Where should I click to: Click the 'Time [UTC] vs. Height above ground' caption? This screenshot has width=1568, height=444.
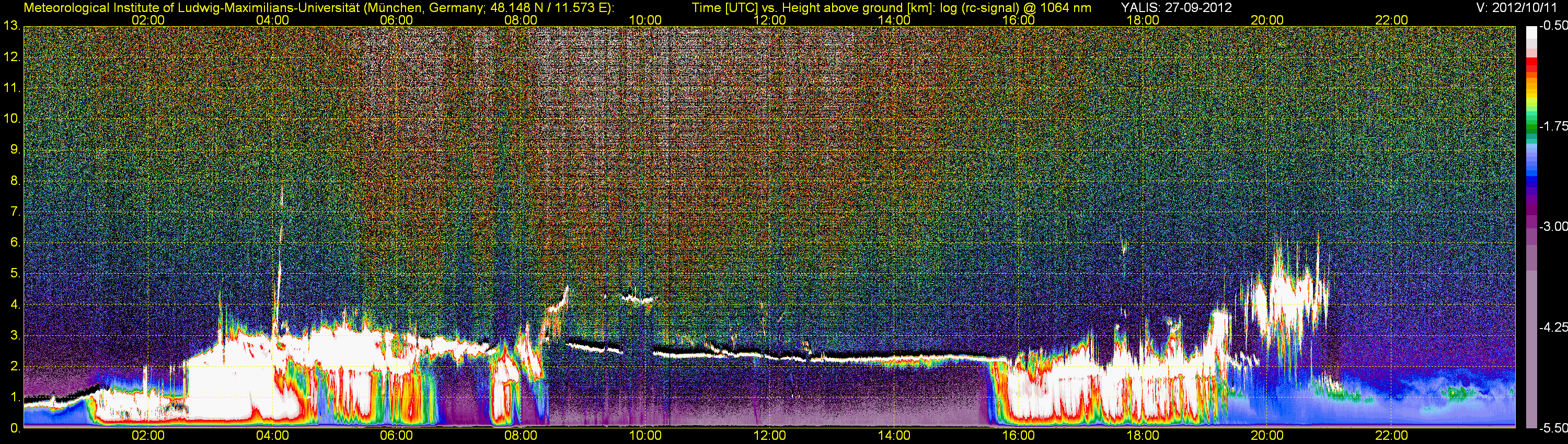891,8
